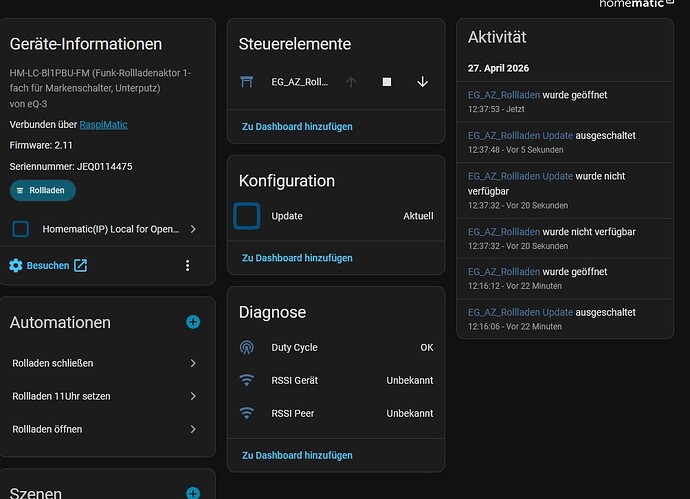Click the cover icon beside EG_AZ_Roll
690x499 pixels.
click(x=247, y=82)
